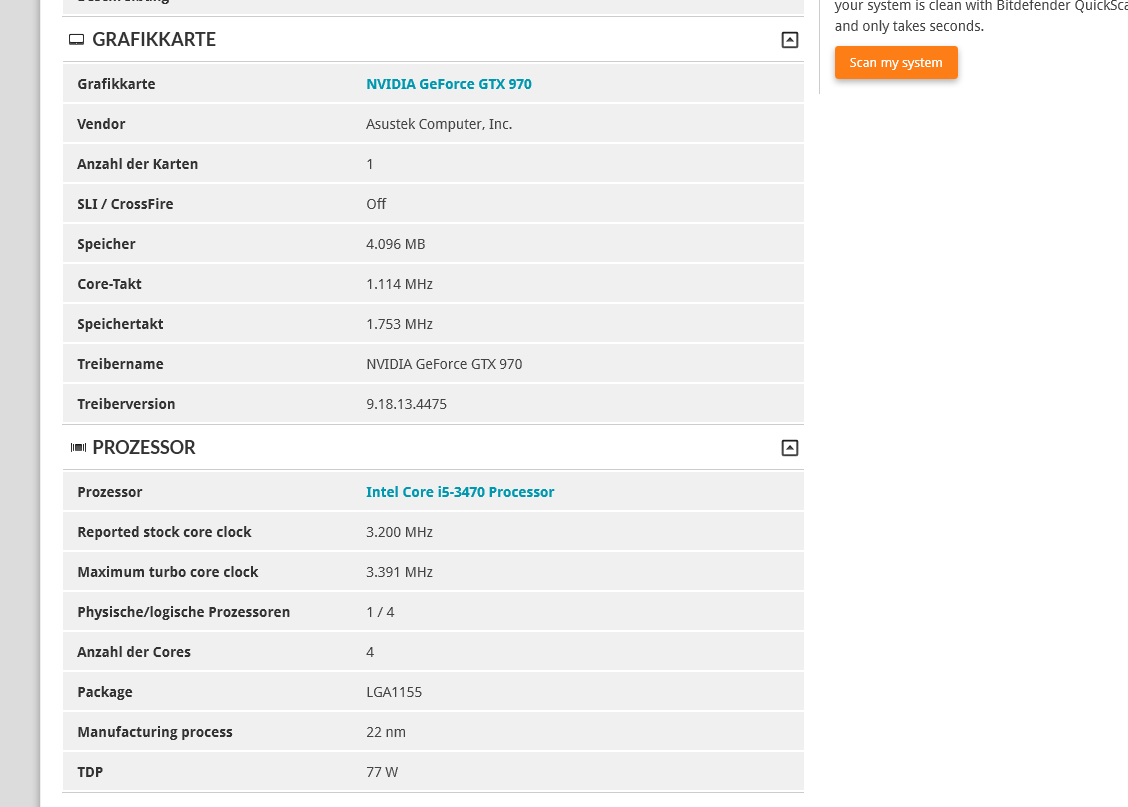The image size is (1128, 807).
Task: Select the vendor value Asustek Computer, Inc.
Action: point(439,124)
